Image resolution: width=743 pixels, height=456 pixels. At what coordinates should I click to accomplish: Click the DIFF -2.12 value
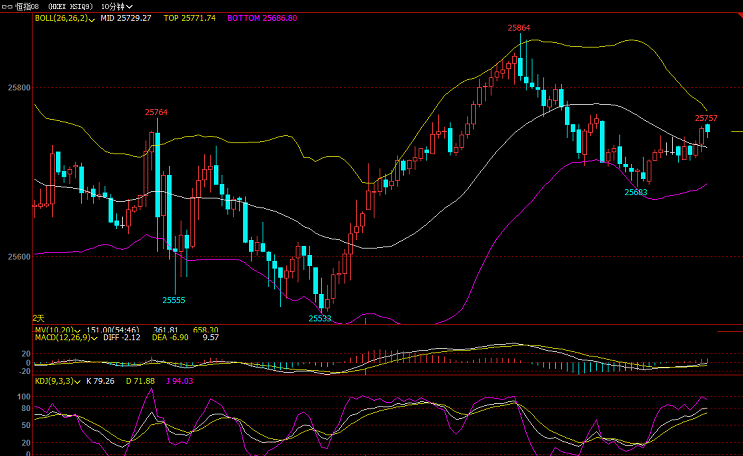pyautogui.click(x=122, y=337)
